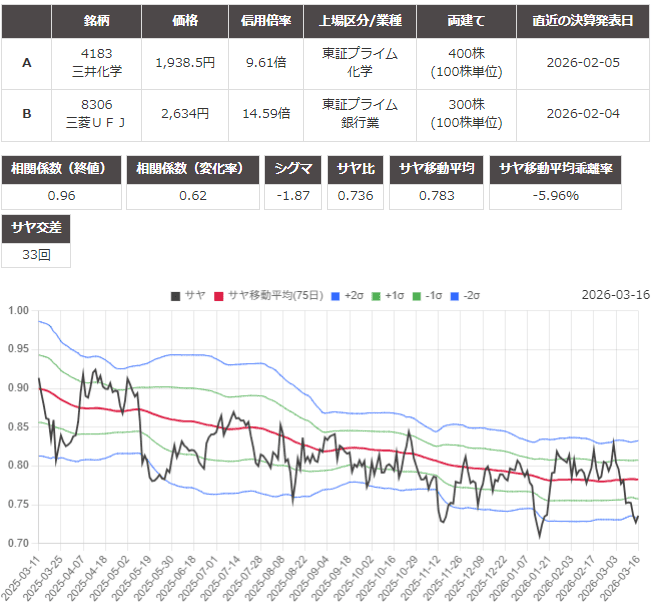
Task: Toggle the サヤ series in chart legend
Action: point(188,295)
